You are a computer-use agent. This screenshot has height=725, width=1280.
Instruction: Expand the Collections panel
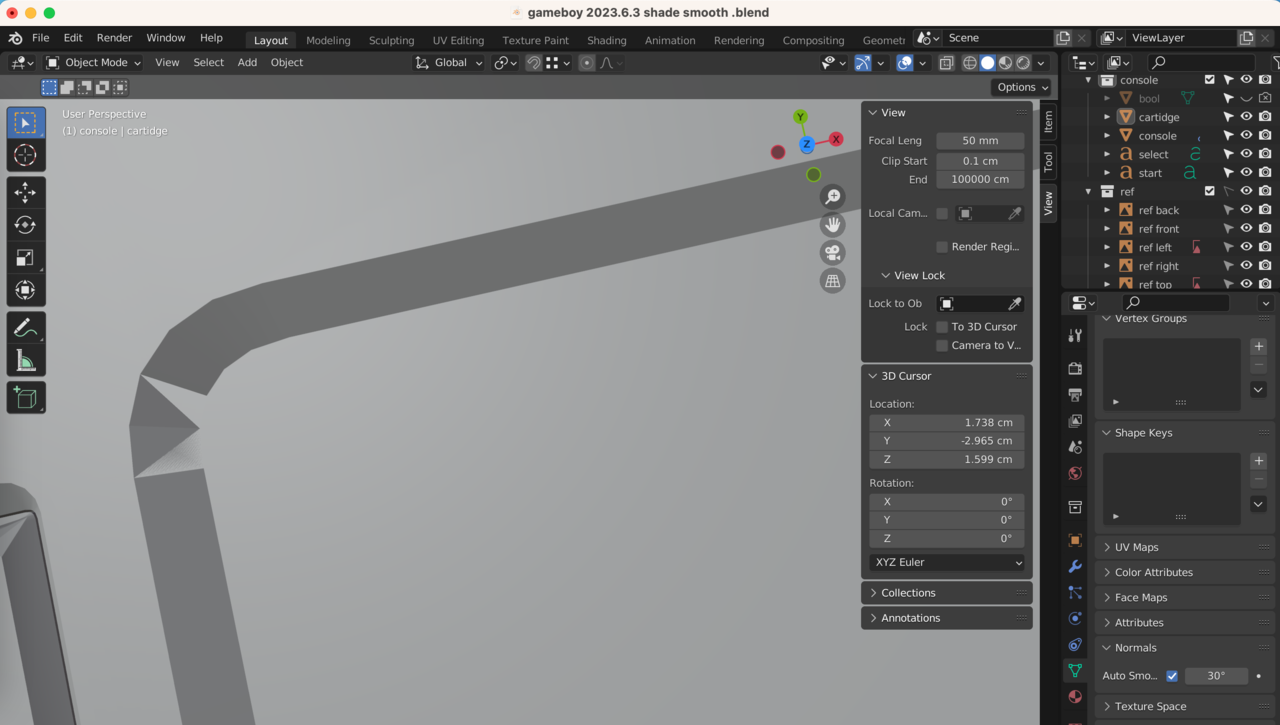click(x=908, y=593)
